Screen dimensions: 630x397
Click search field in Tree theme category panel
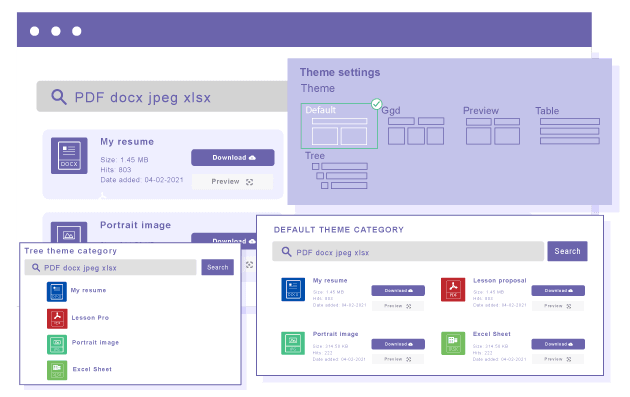click(x=110, y=267)
